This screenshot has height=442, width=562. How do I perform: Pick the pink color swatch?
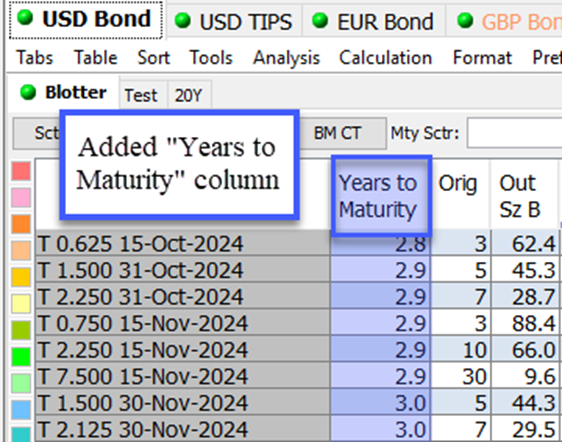click(21, 198)
